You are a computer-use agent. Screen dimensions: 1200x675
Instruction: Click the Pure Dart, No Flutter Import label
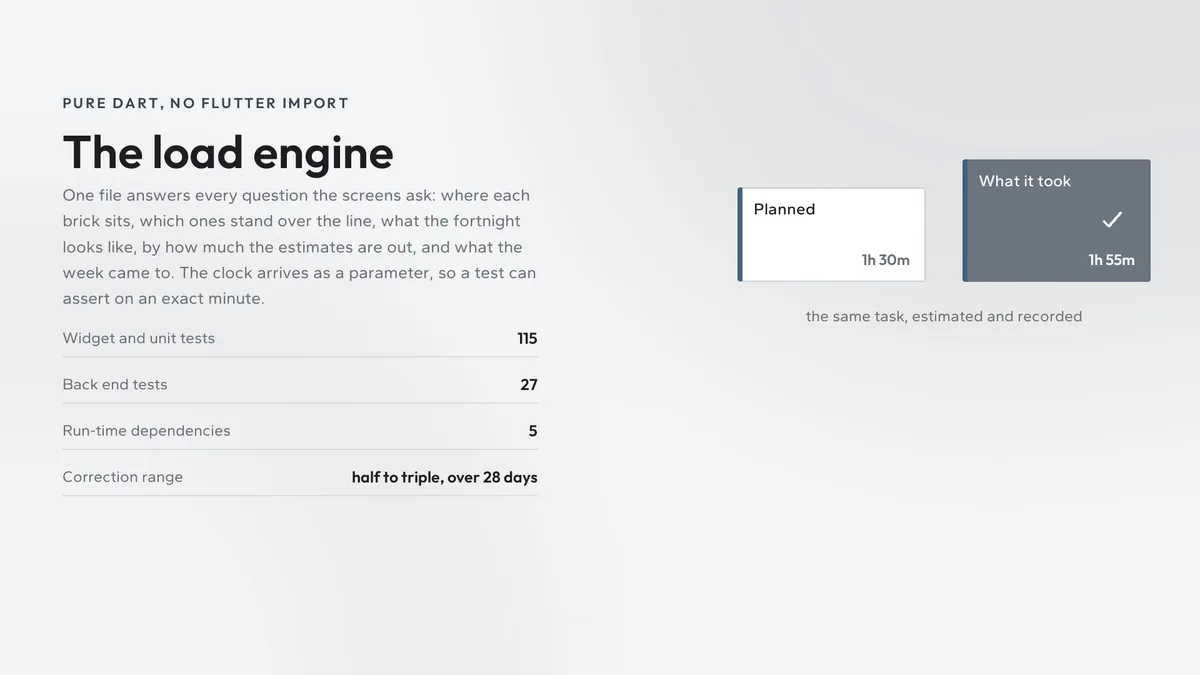[x=206, y=103]
